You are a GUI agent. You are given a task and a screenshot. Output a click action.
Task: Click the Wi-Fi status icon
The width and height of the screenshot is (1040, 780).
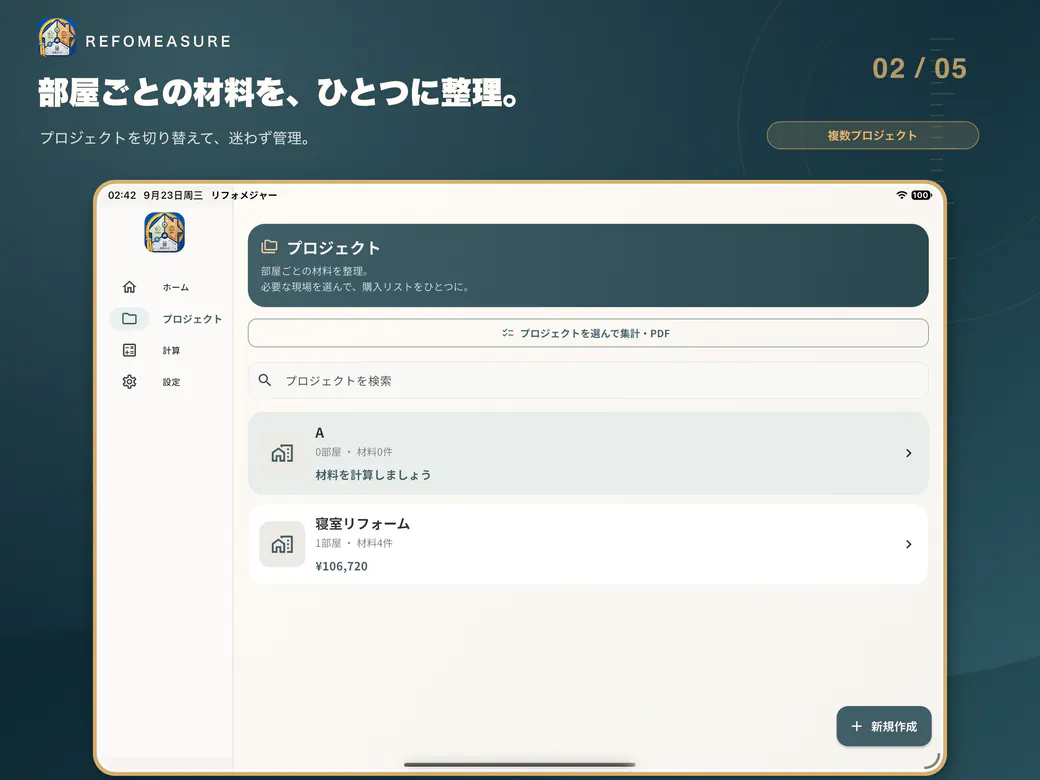coord(901,195)
